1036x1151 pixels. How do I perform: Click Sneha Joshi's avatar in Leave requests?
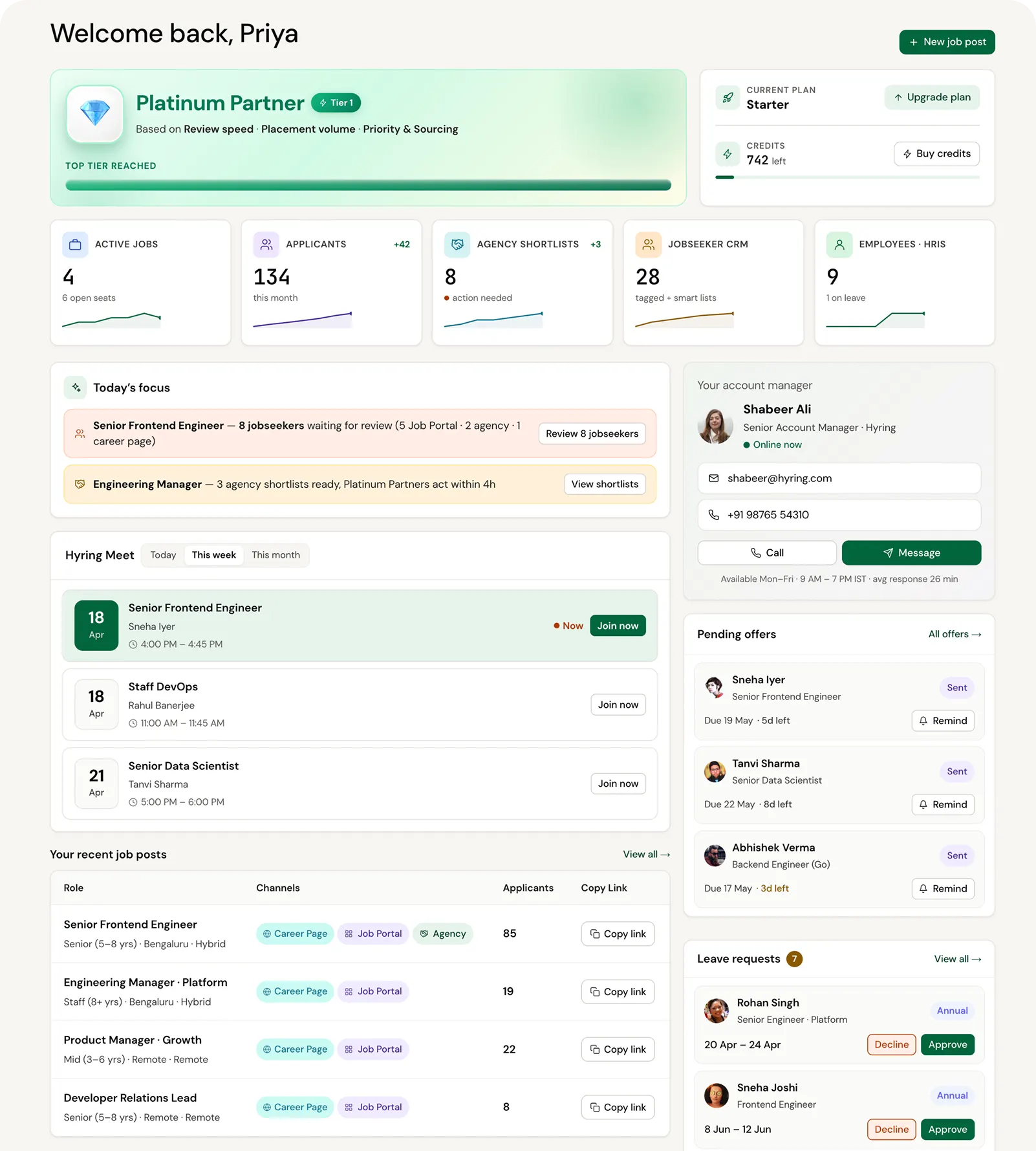[717, 1095]
